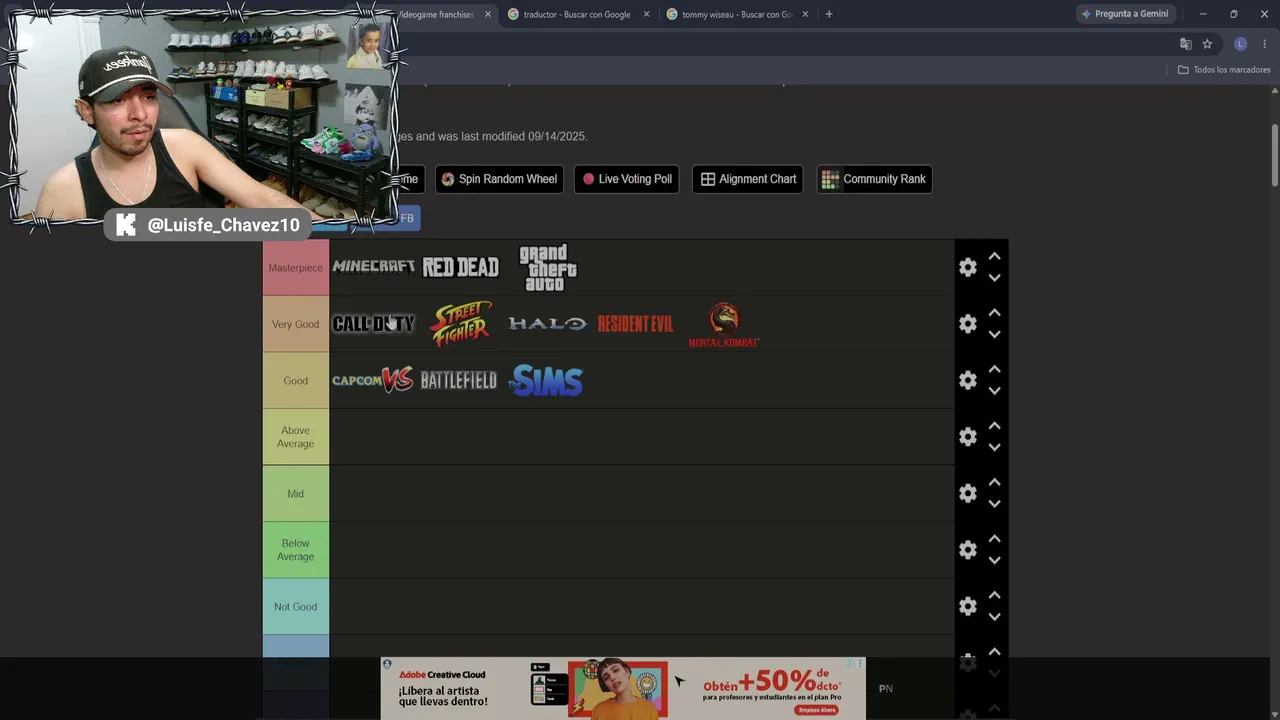Move Masterpiece tier down with arrow
Screen dimensions: 1280x720
(x=994, y=278)
